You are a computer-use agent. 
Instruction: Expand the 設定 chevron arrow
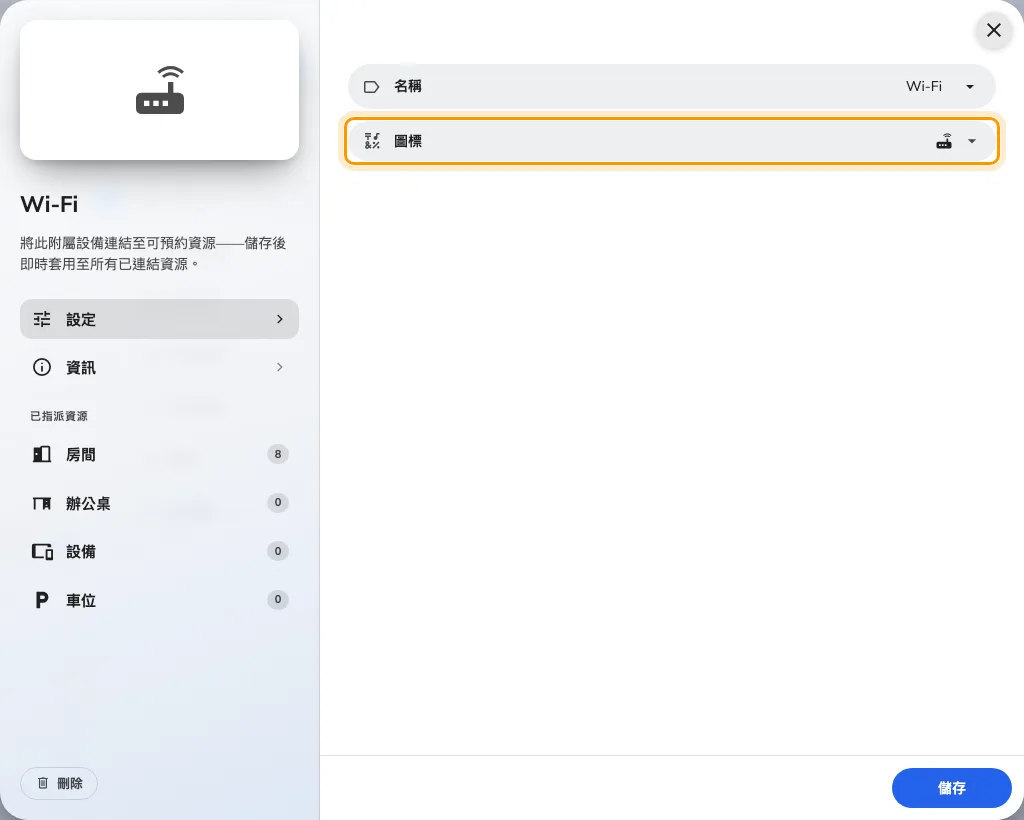pos(280,319)
